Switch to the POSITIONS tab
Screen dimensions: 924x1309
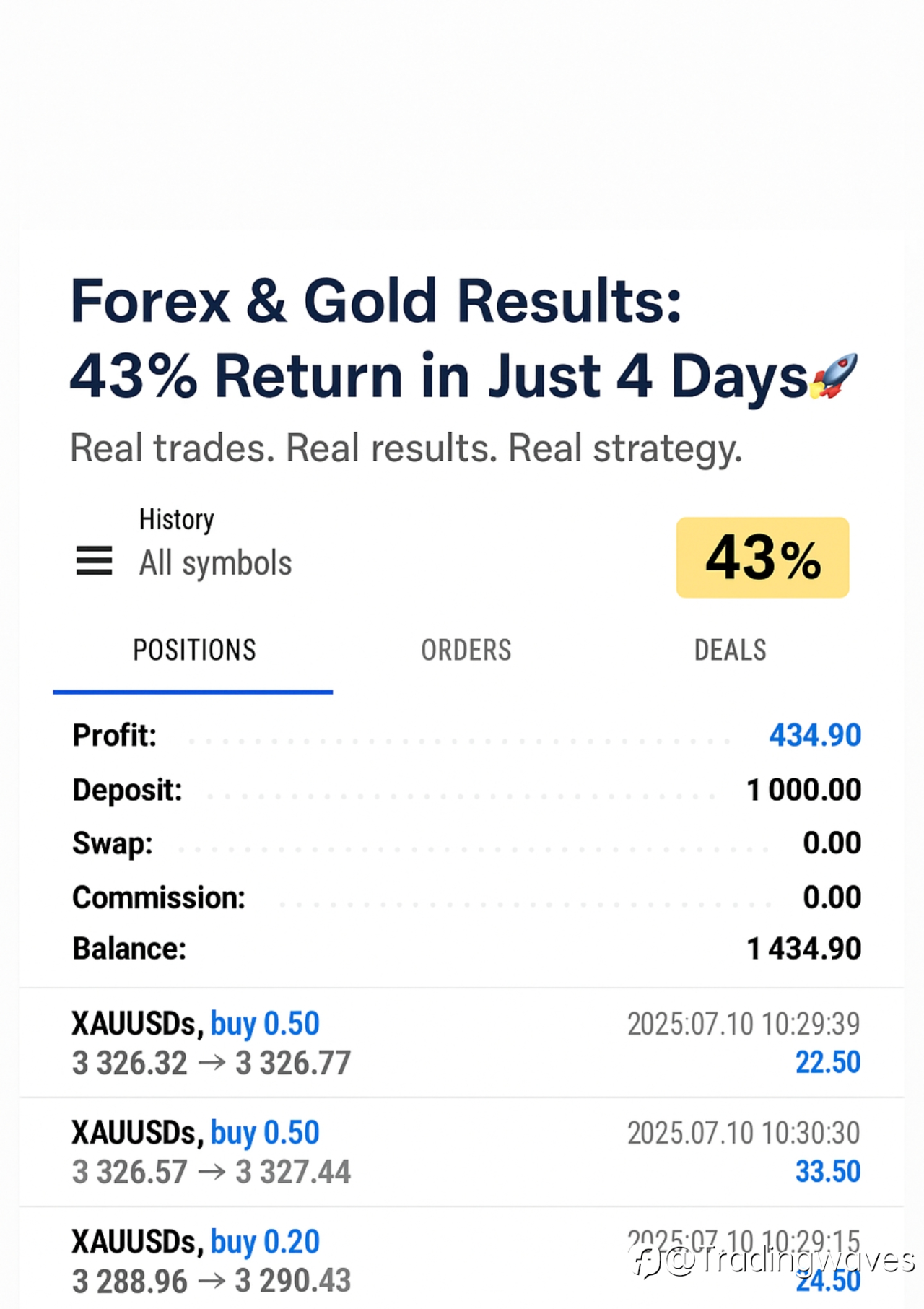(193, 650)
